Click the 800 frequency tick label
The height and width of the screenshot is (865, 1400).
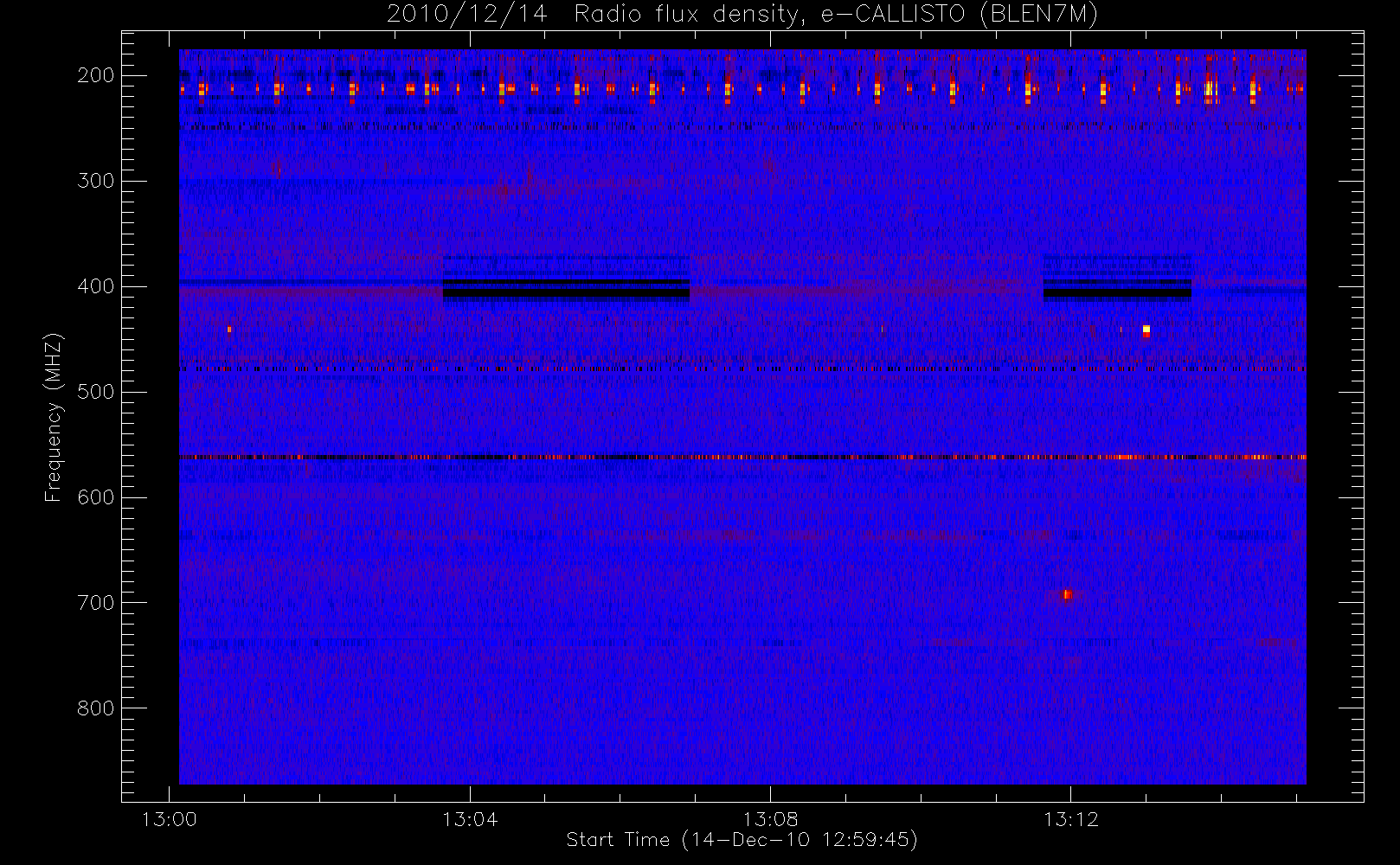tap(96, 708)
